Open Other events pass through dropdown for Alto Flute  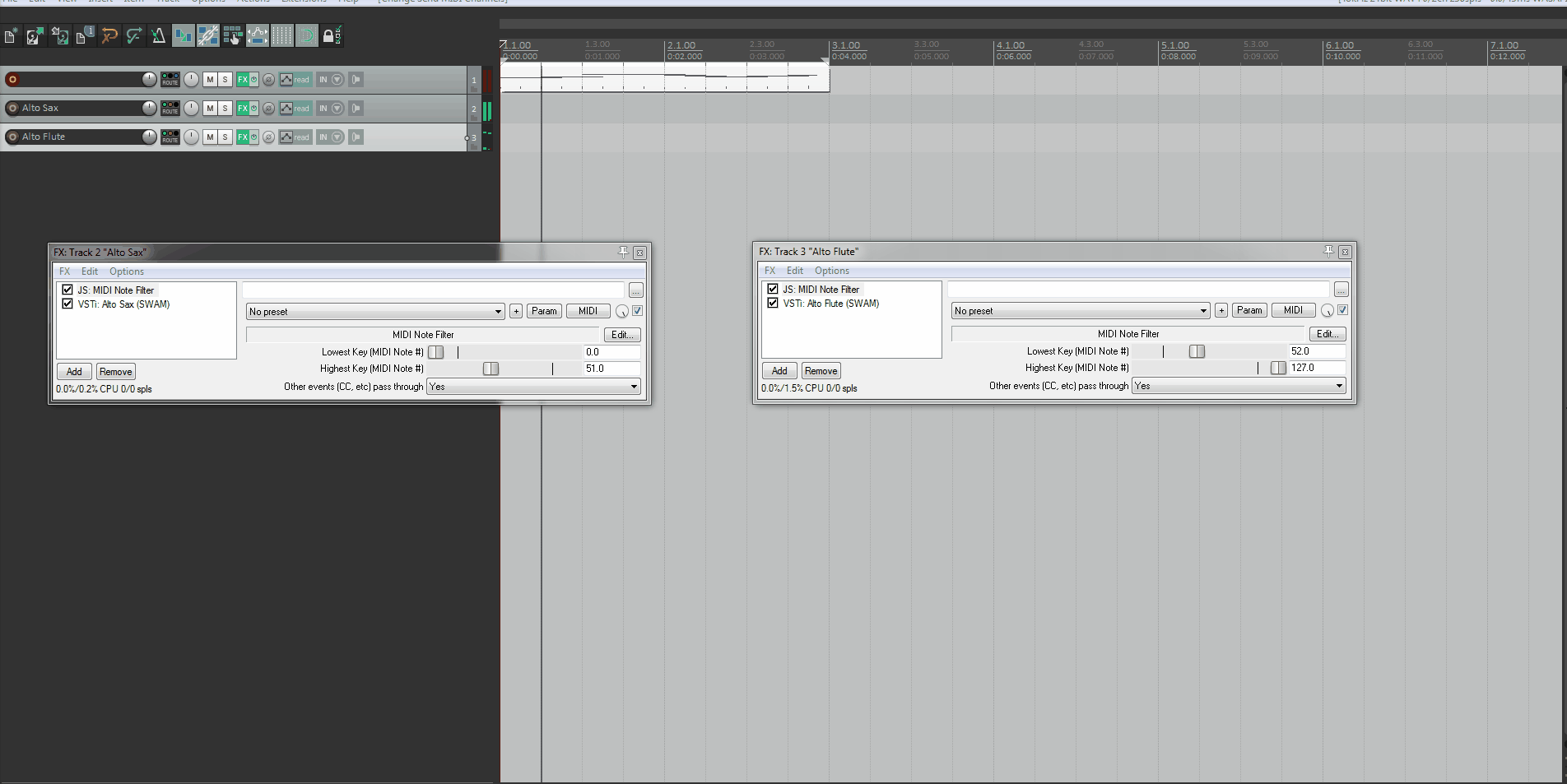point(1239,386)
